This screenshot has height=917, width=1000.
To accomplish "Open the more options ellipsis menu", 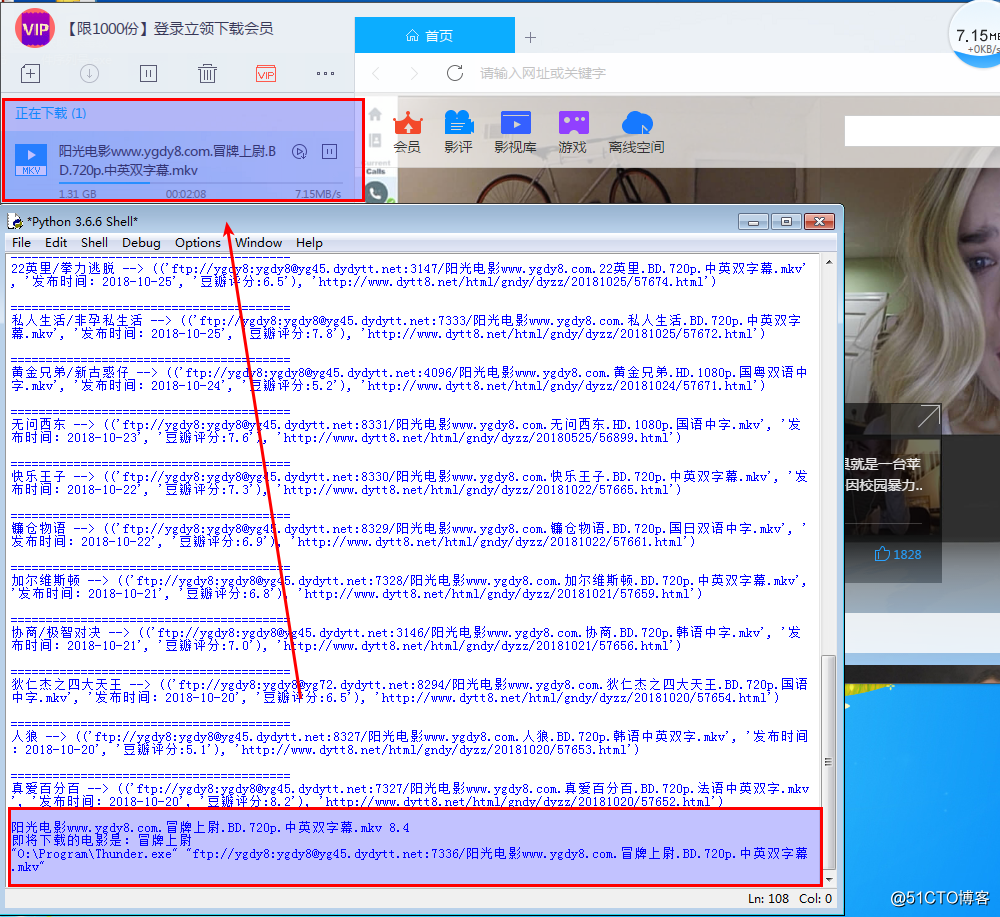I will tap(325, 73).
